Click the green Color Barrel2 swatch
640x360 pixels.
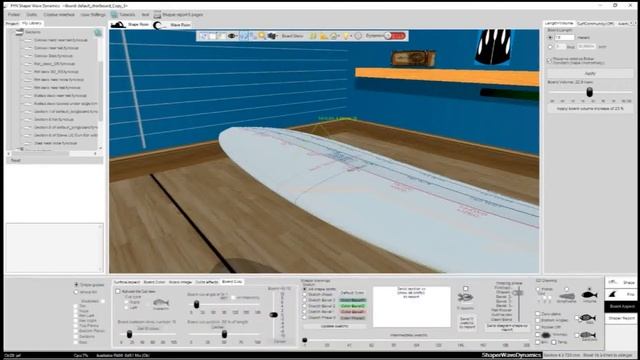pyautogui.click(x=352, y=306)
